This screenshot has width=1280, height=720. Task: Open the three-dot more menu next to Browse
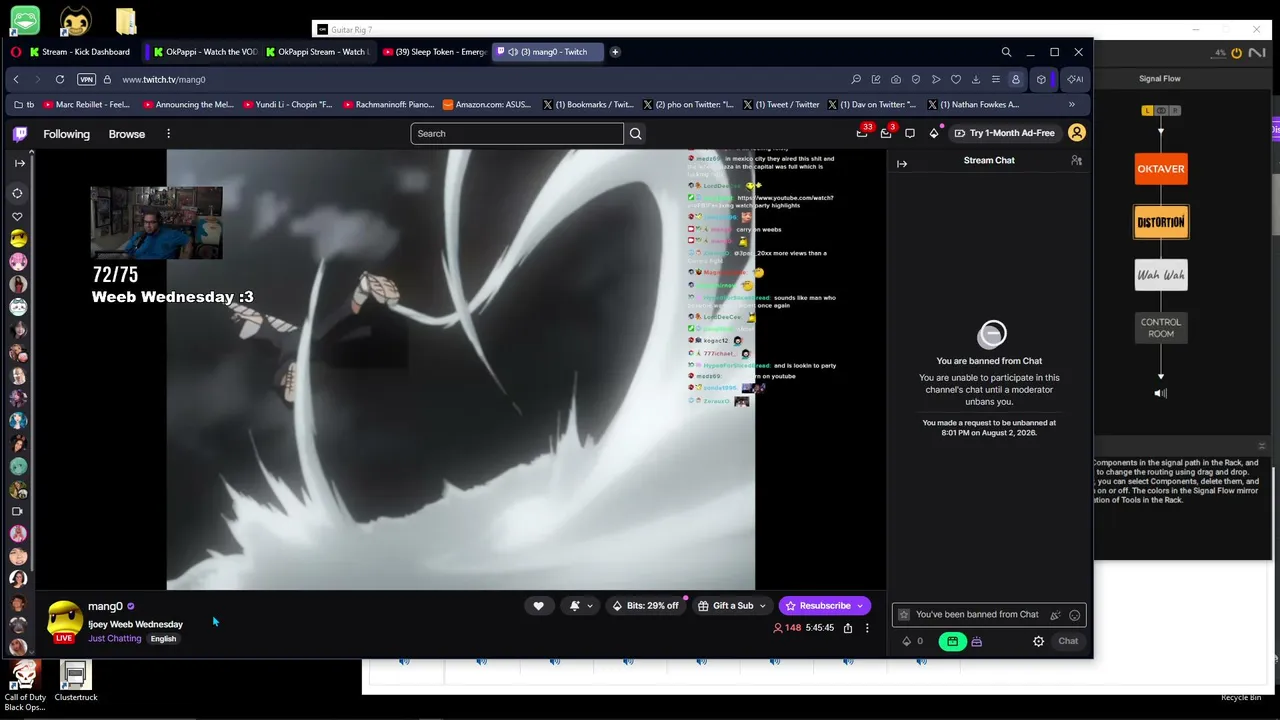point(168,134)
